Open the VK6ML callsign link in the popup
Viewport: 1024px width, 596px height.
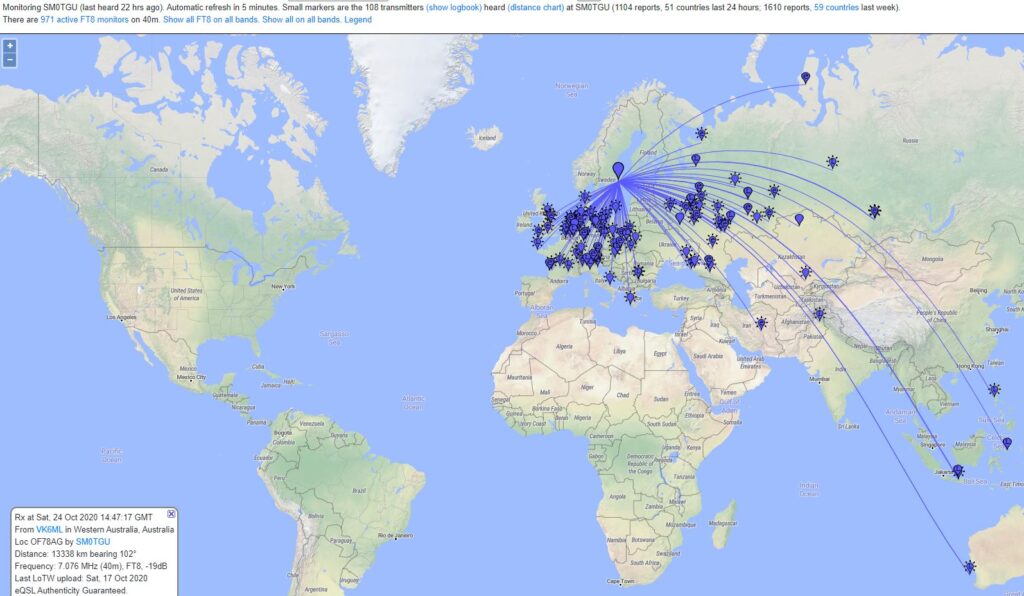coord(49,529)
